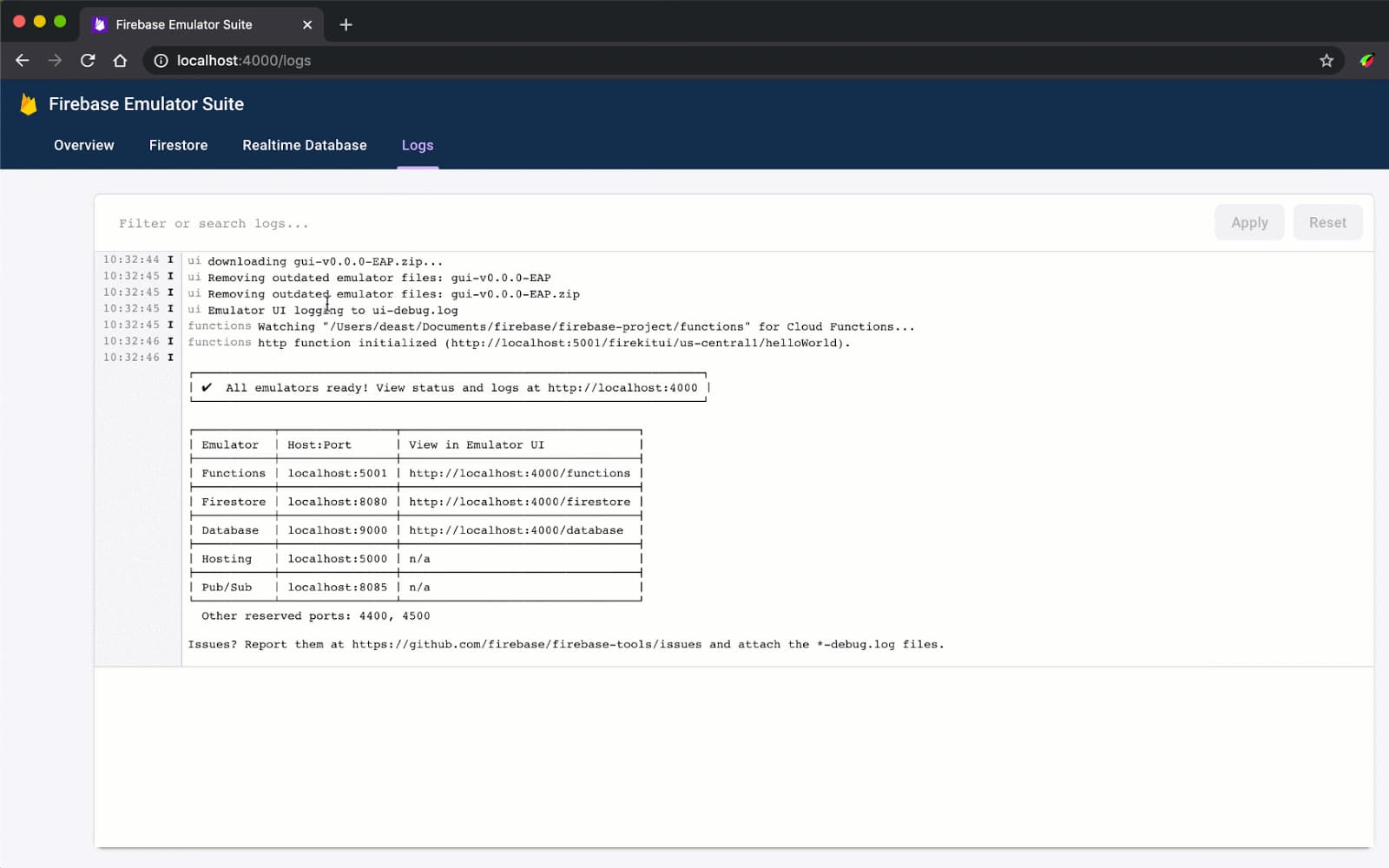Switch to the Overview tab
The width and height of the screenshot is (1389, 868).
coord(84,145)
